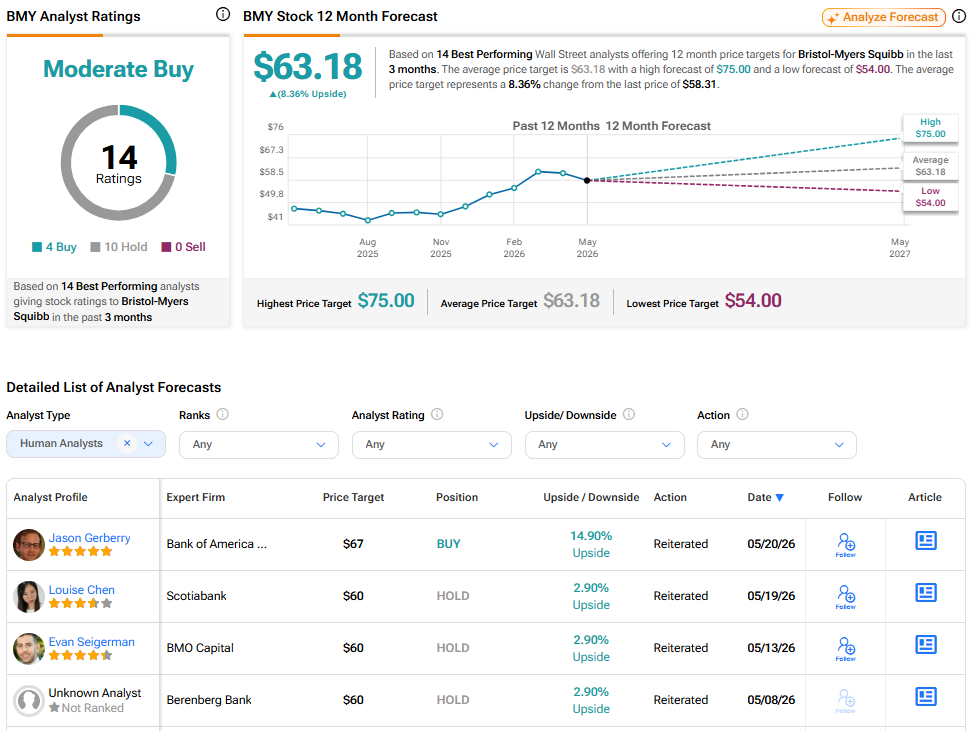969x731 pixels.
Task: Click info icon next to Upside/Downside filter
Action: (628, 415)
